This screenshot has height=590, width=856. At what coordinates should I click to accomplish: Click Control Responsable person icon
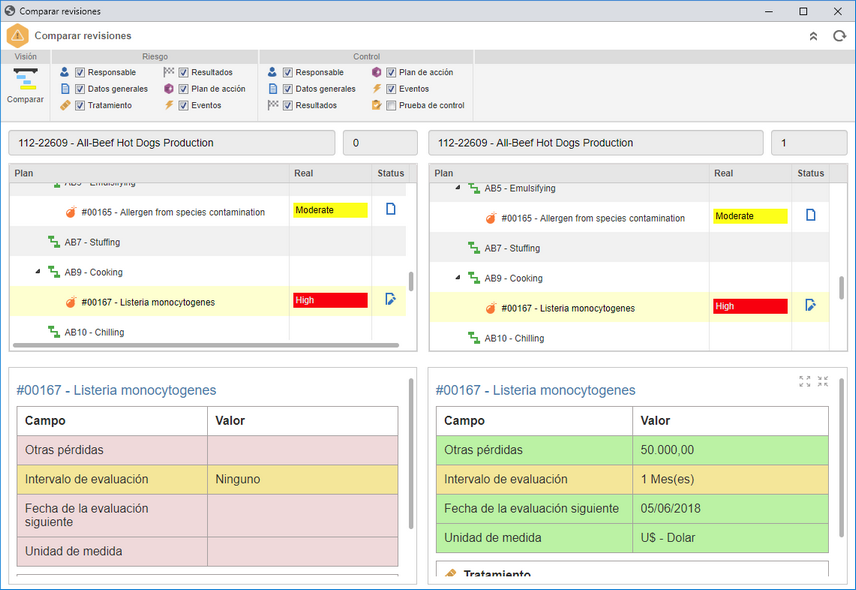pyautogui.click(x=272, y=72)
